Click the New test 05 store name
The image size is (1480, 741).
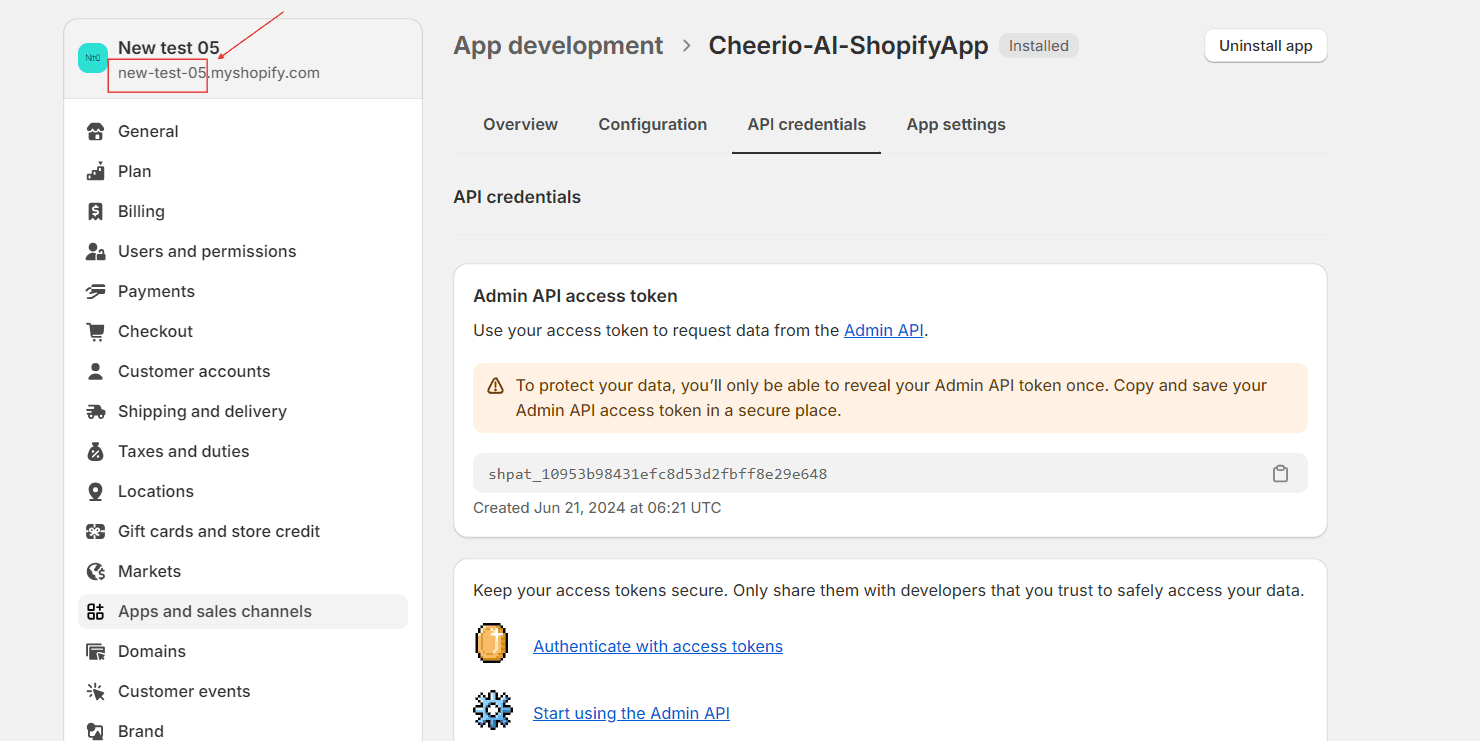coord(169,47)
